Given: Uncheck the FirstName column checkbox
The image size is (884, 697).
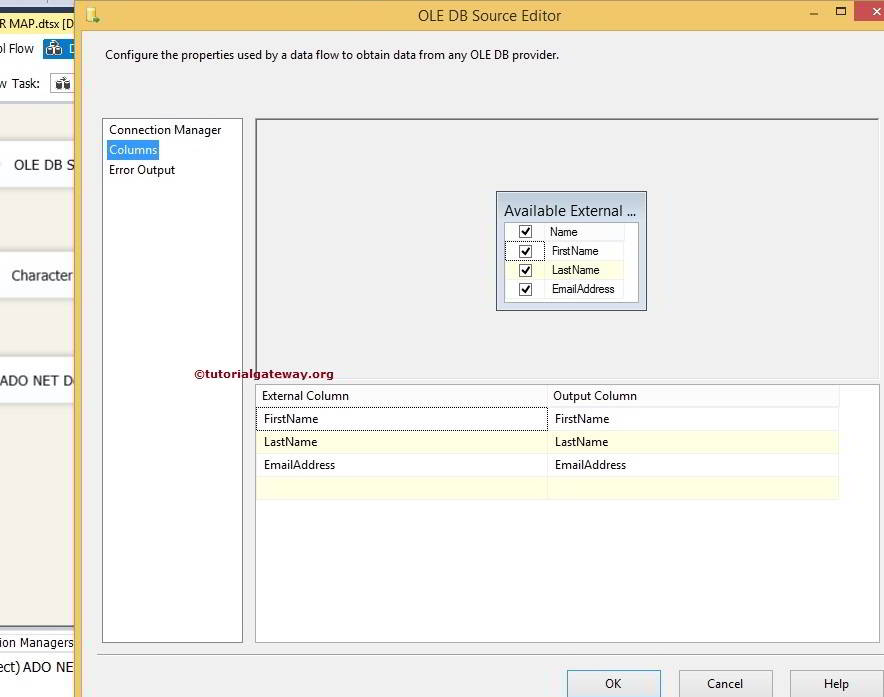Looking at the screenshot, I should 525,251.
